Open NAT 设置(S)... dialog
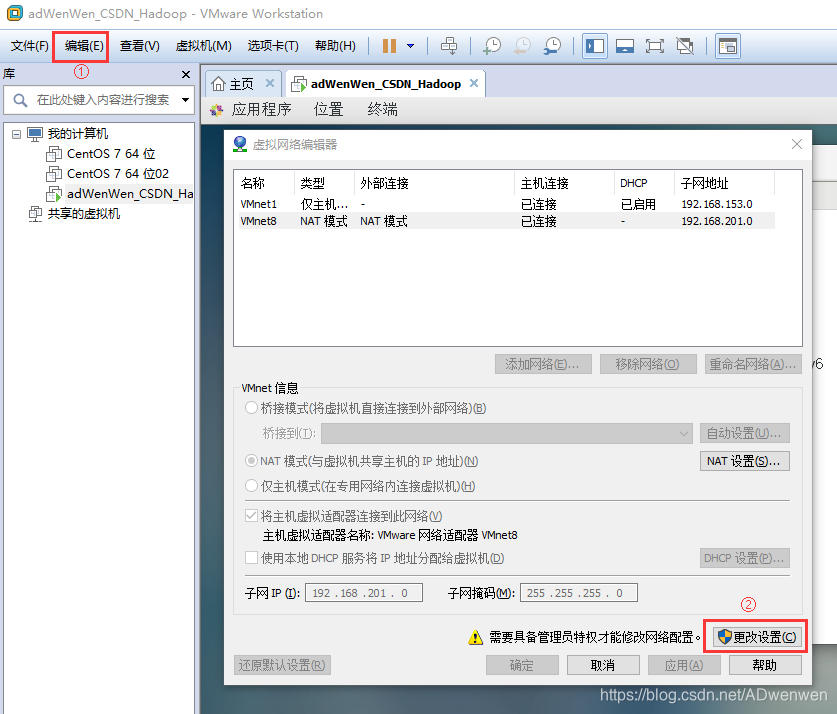The width and height of the screenshot is (837, 714). coord(745,461)
